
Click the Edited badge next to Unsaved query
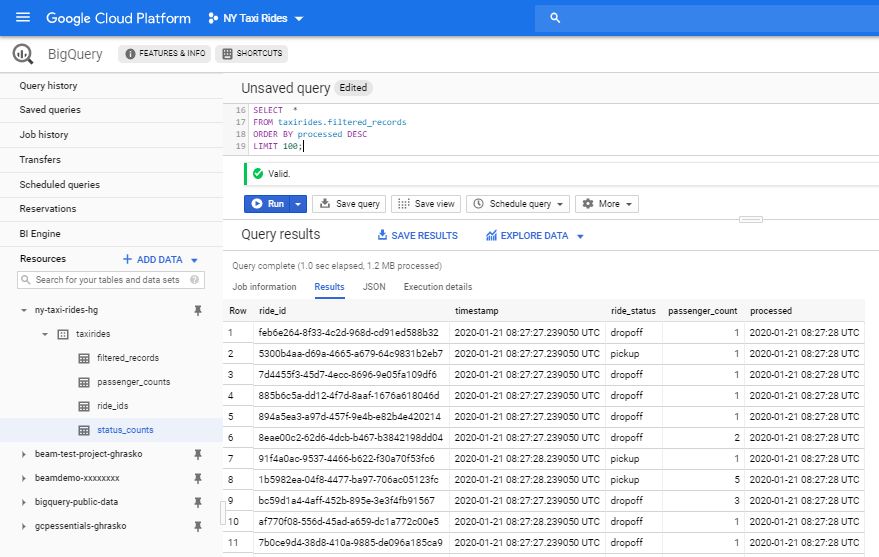pyautogui.click(x=353, y=88)
